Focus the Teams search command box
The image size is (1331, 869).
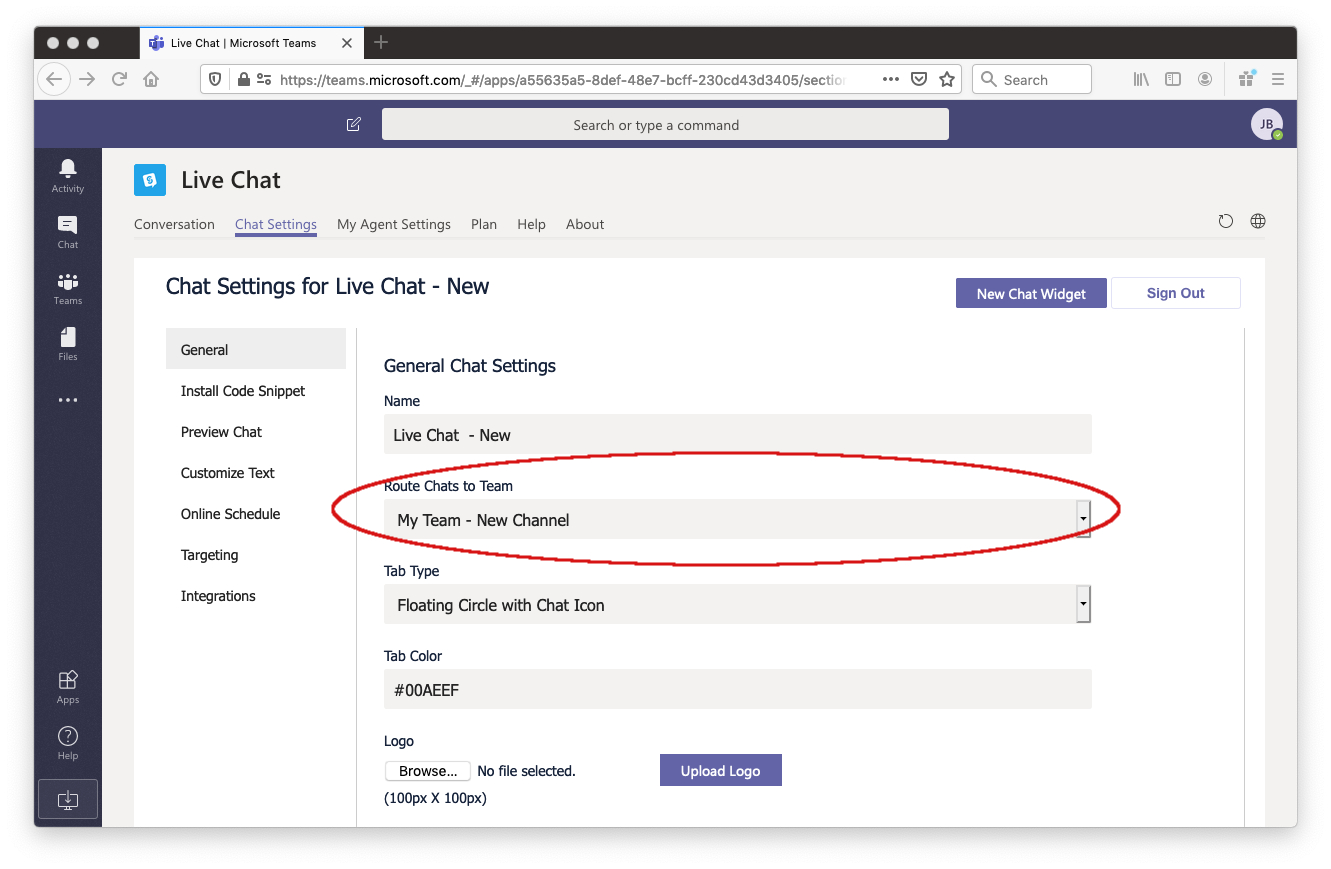(x=665, y=125)
